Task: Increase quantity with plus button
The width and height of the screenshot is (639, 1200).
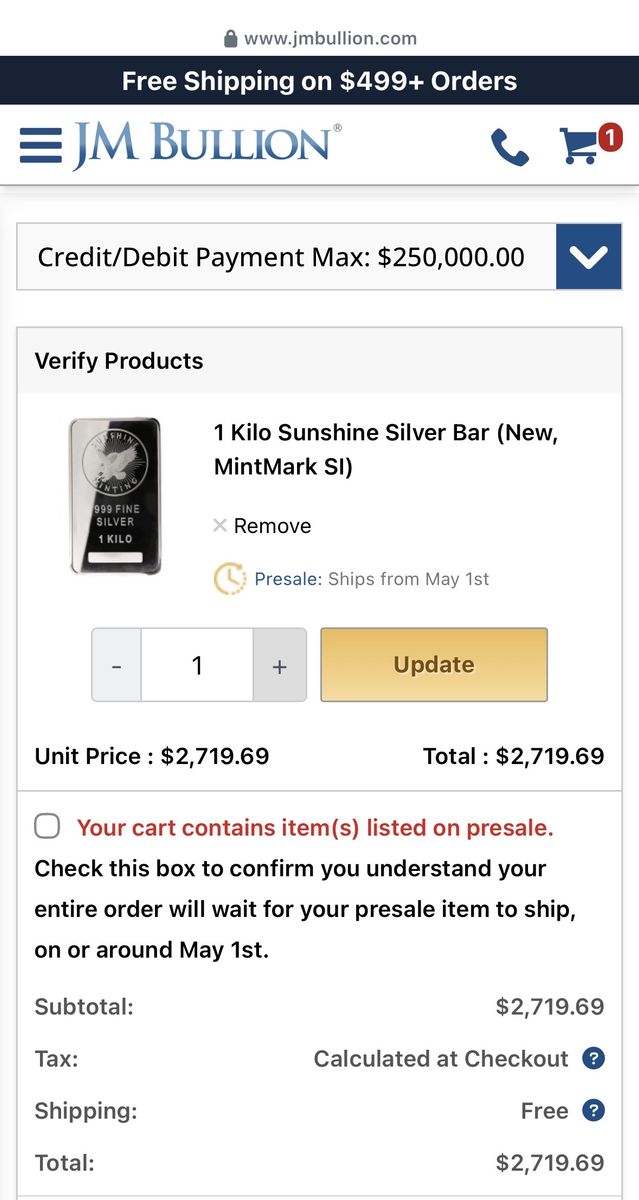Action: [x=279, y=665]
